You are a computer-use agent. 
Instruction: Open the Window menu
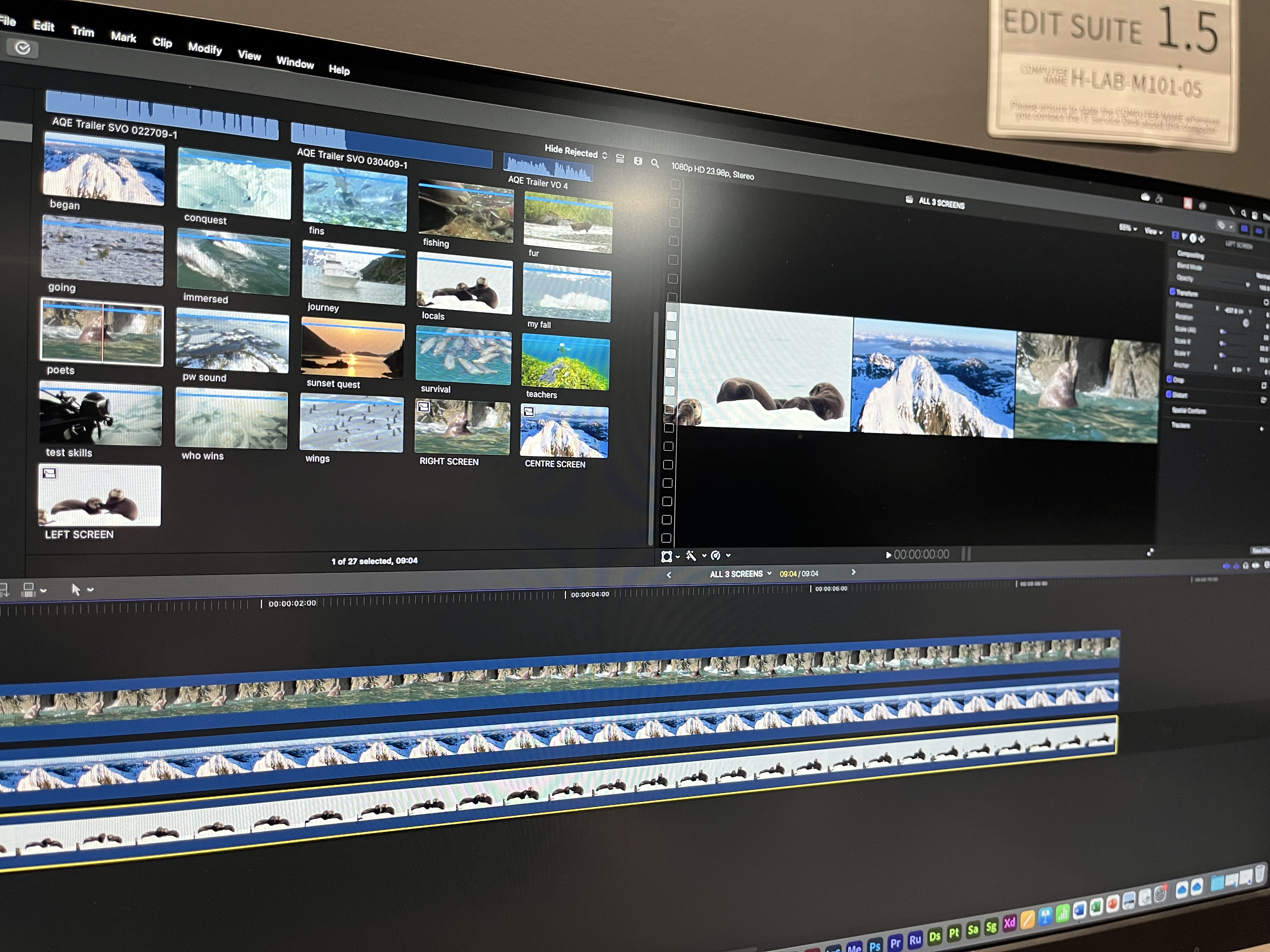[295, 63]
